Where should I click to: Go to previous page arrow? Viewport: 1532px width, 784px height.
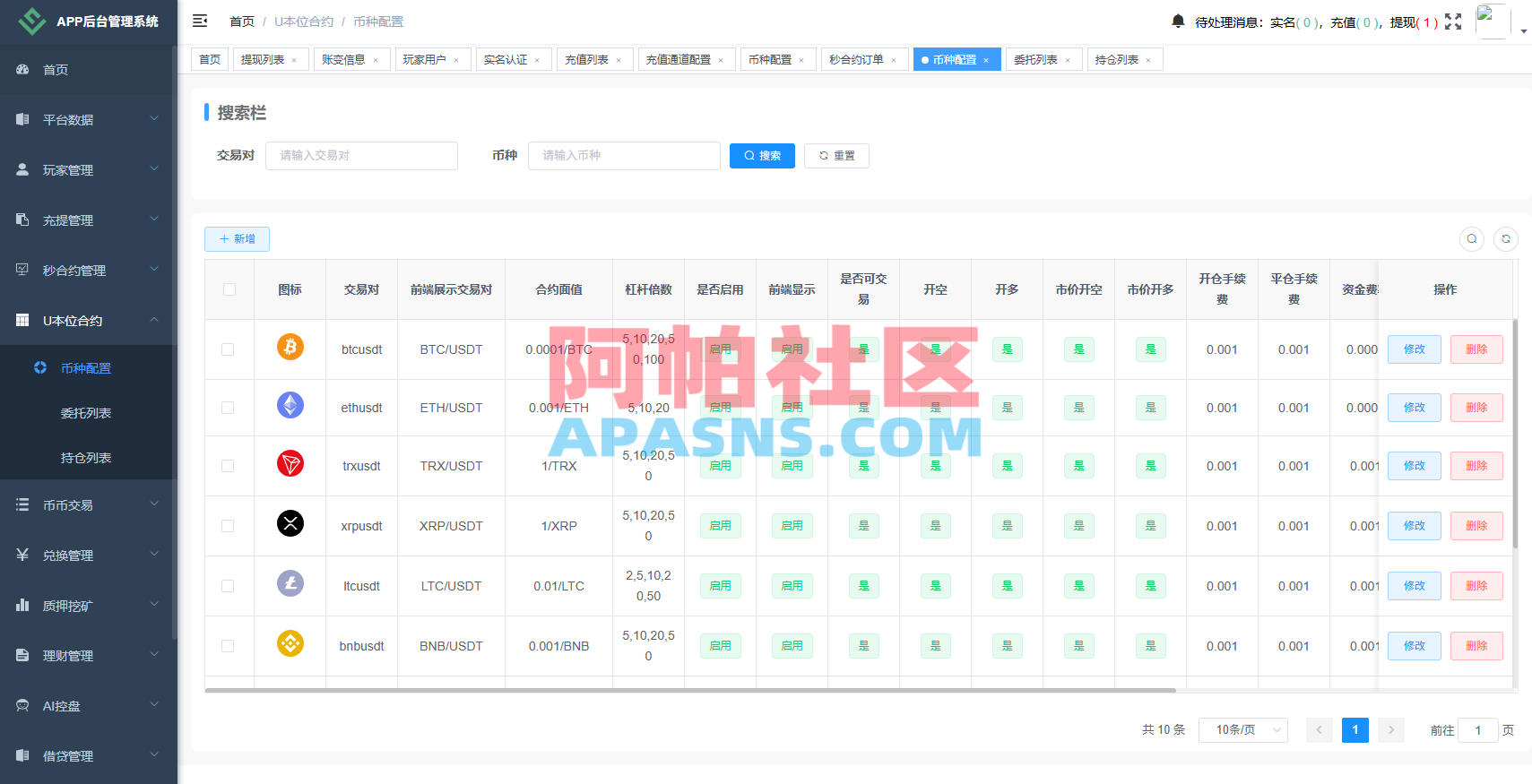pos(1319,730)
